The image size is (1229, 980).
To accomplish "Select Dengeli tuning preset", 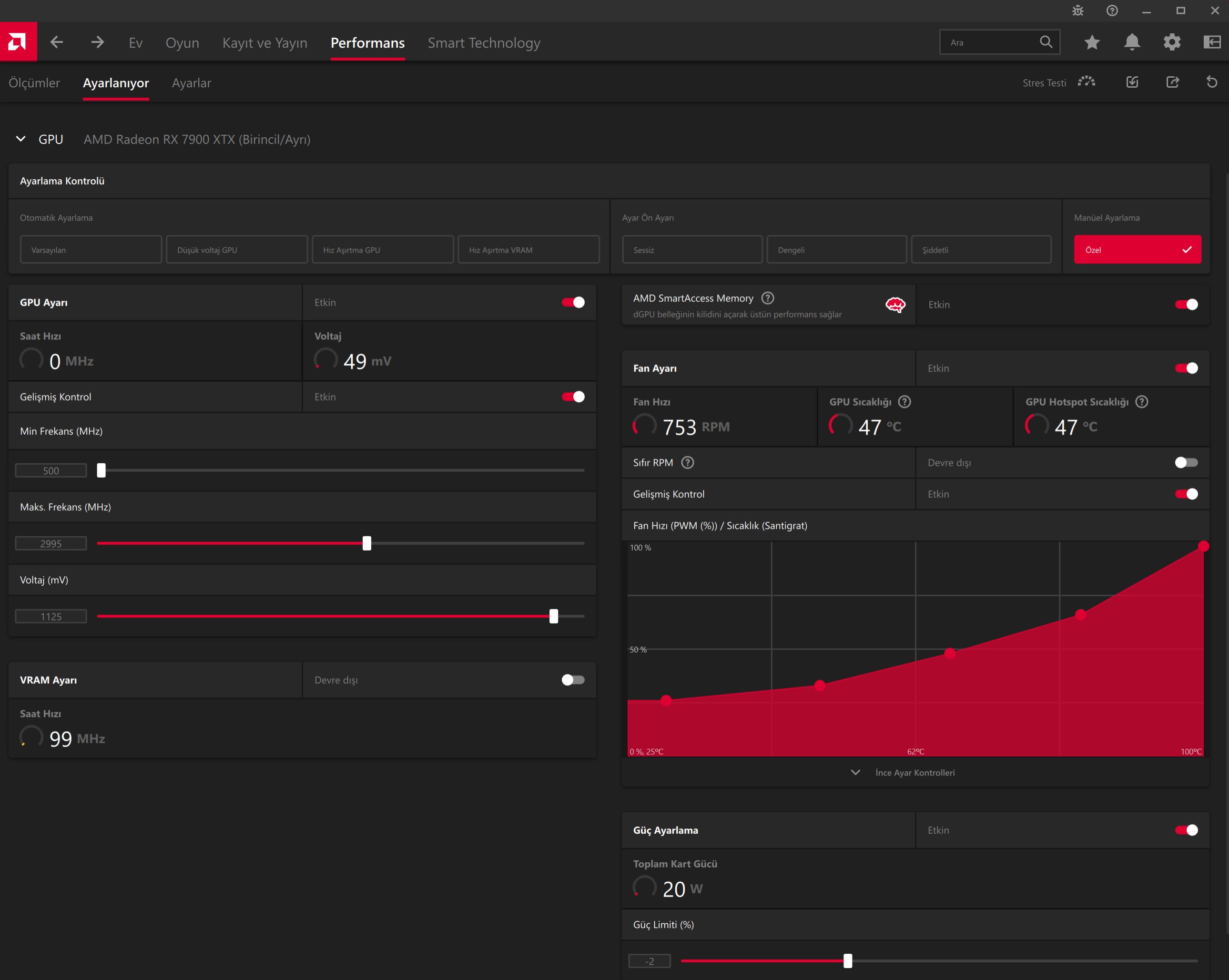I will [x=836, y=250].
